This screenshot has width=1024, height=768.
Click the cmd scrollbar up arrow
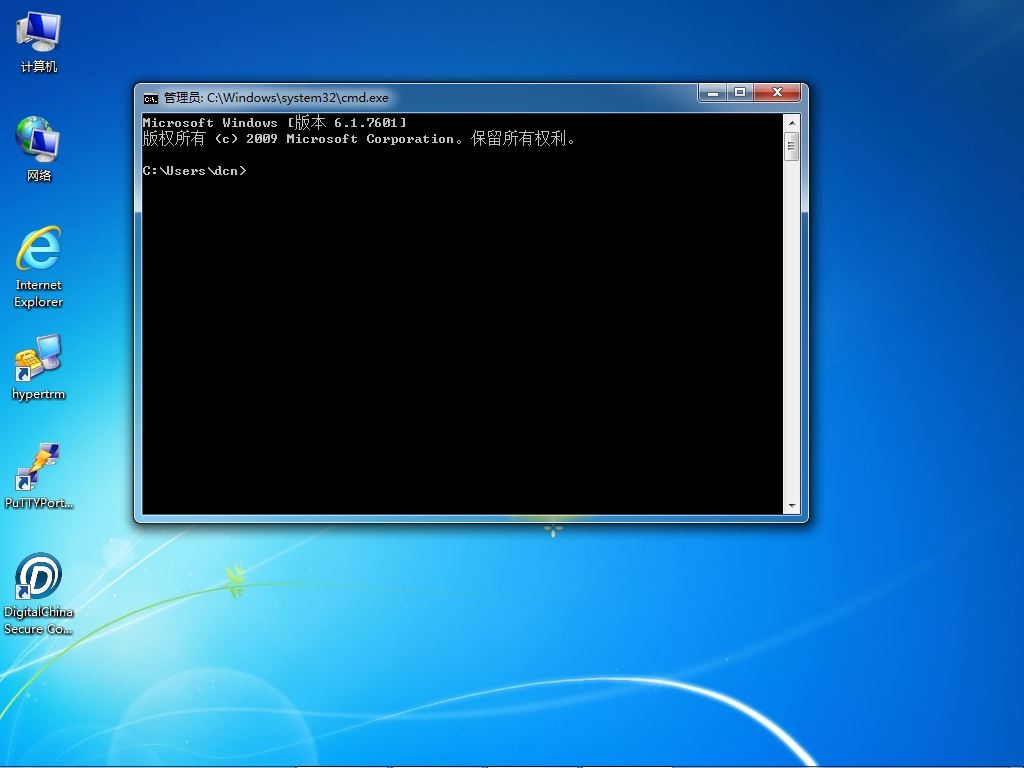coord(792,123)
